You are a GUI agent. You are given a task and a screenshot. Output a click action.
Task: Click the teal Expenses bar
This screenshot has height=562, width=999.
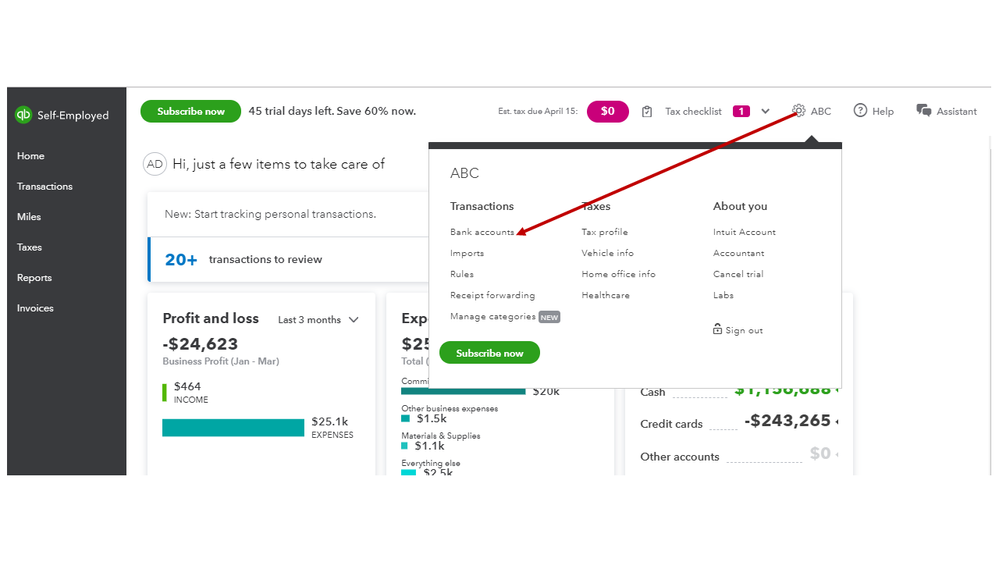pos(233,428)
